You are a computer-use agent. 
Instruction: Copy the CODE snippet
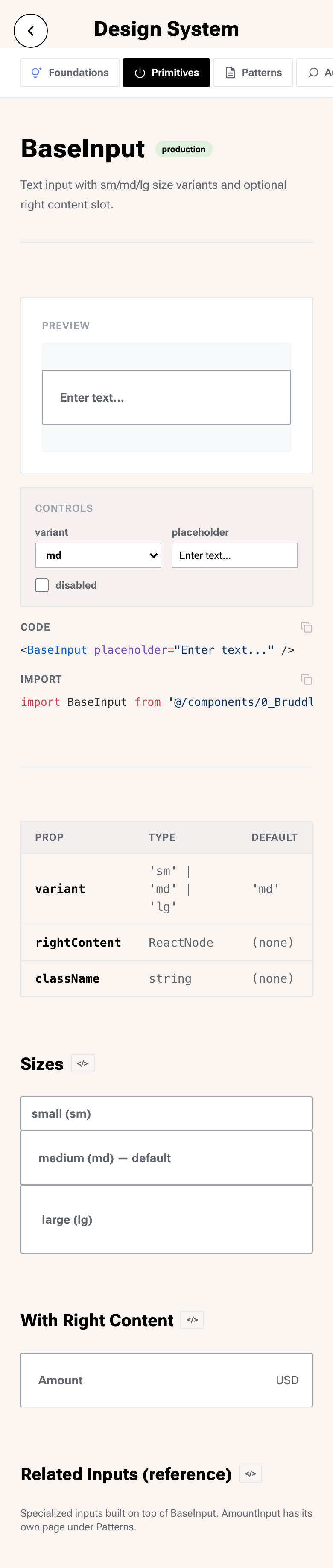tap(306, 627)
